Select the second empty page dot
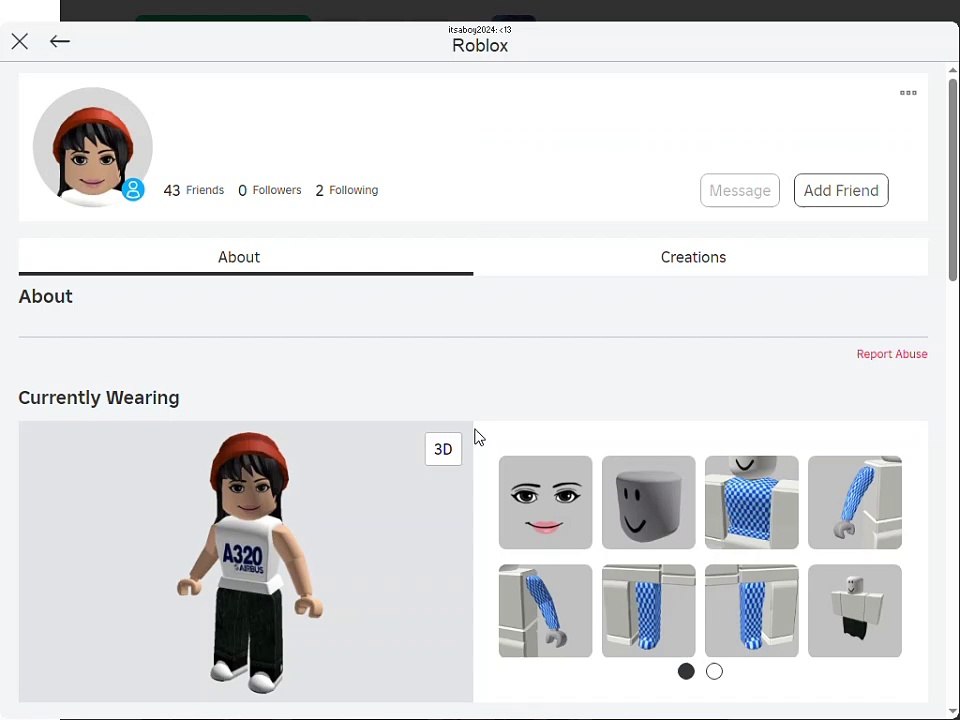960x720 pixels. point(714,672)
